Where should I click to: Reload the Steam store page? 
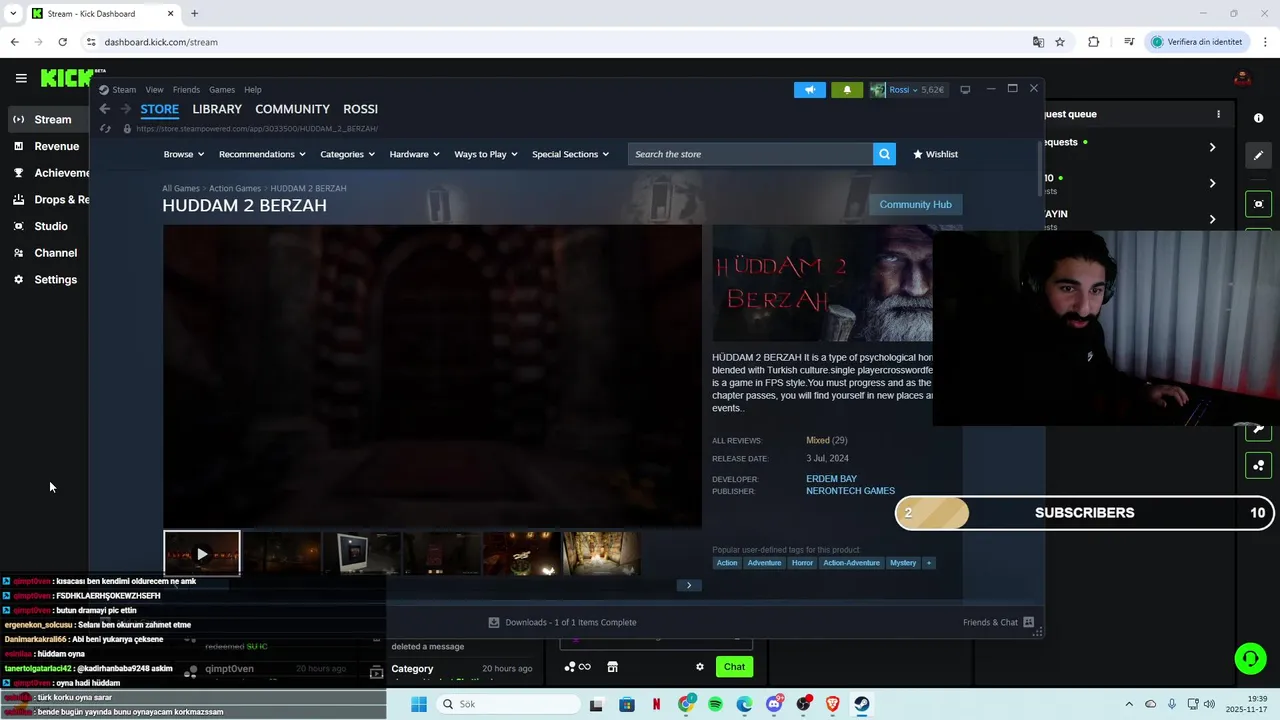click(x=105, y=129)
